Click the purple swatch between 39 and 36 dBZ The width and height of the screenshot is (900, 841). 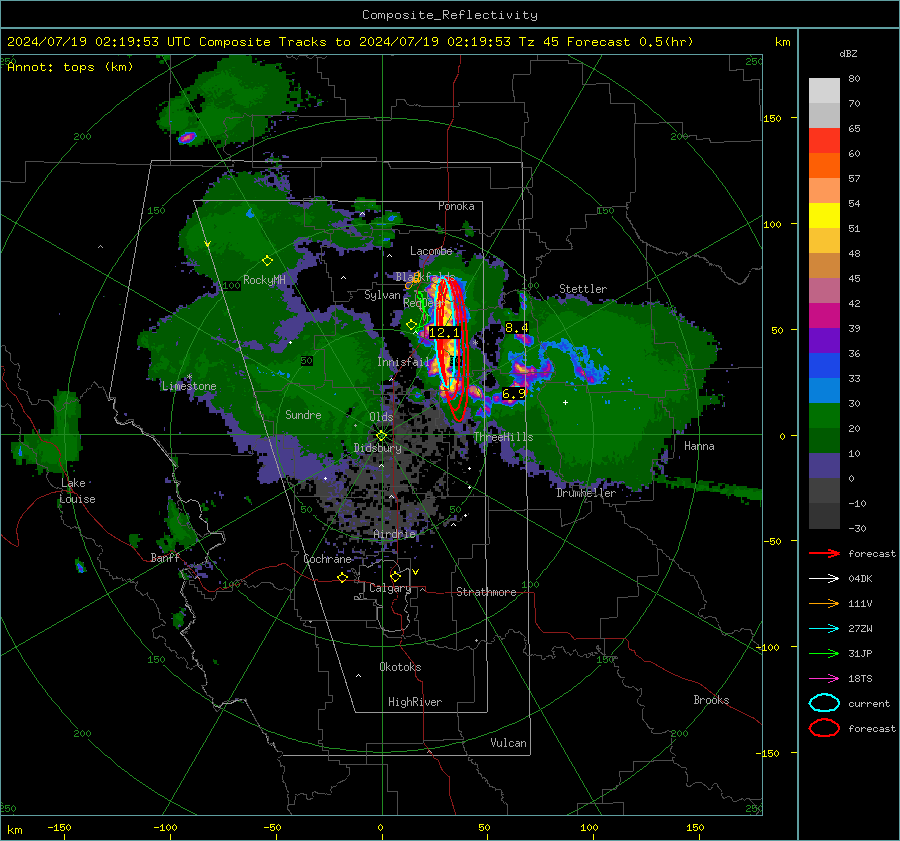[824, 340]
